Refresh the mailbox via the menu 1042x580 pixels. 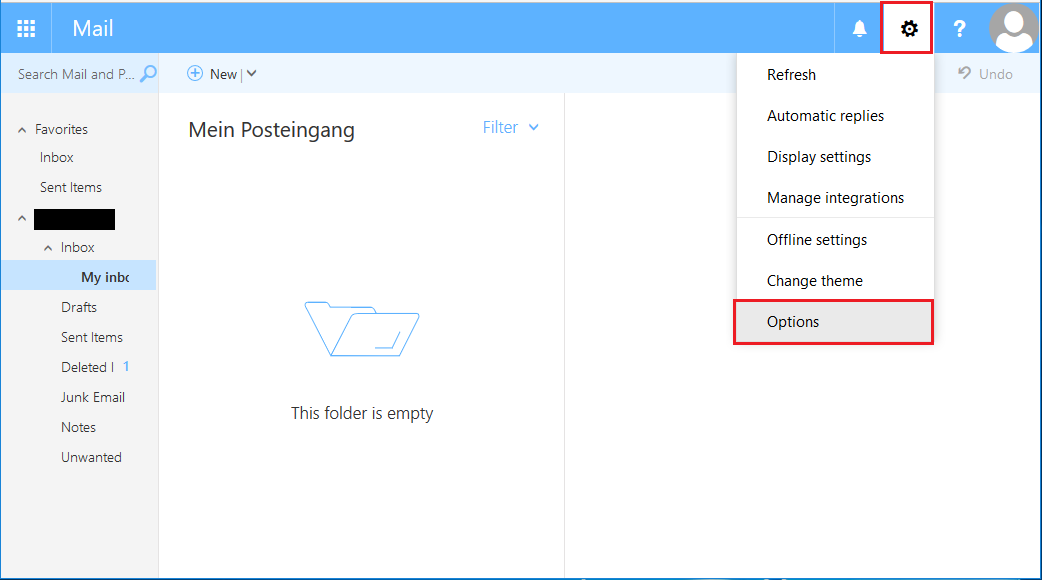click(789, 74)
